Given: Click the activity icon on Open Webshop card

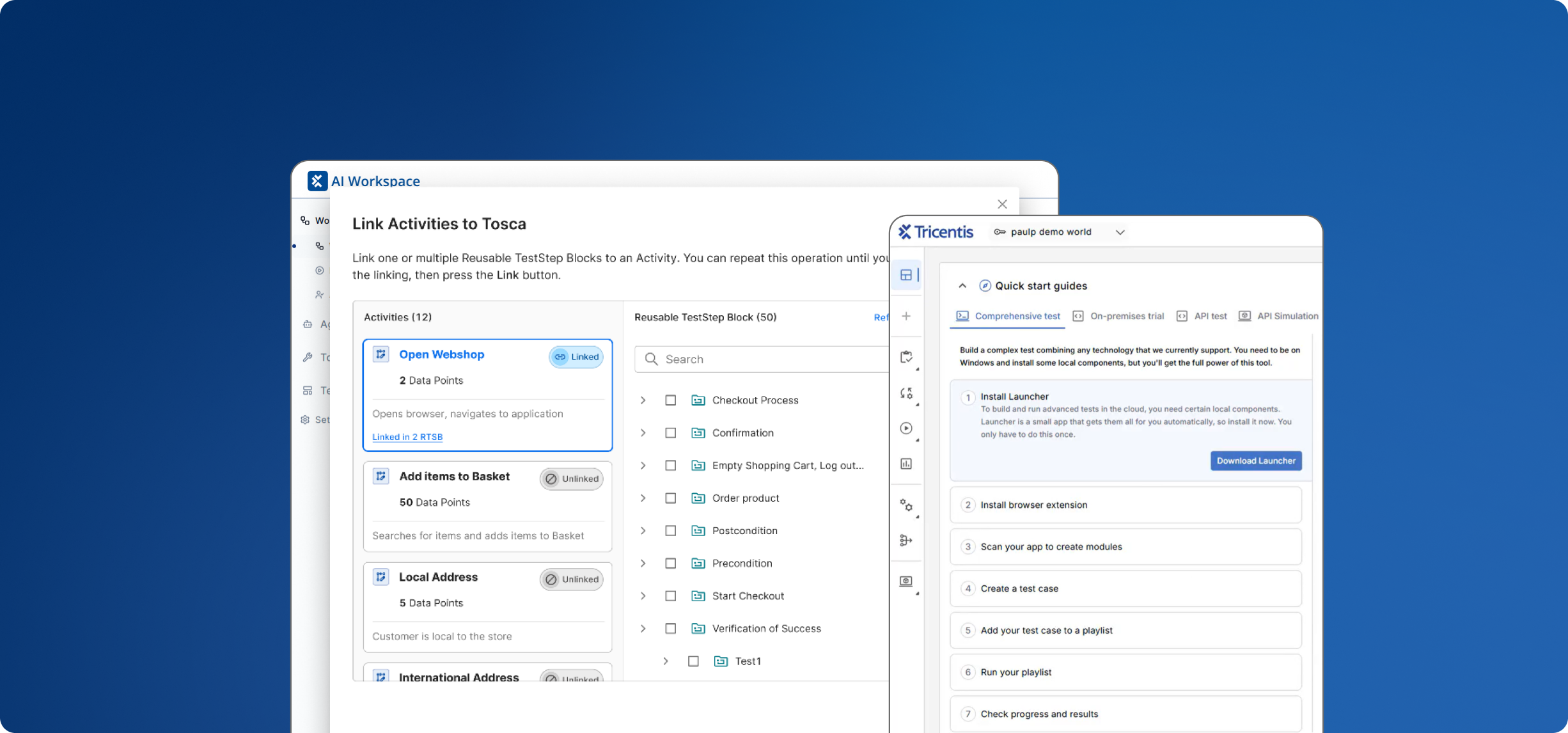Looking at the screenshot, I should tap(381, 354).
